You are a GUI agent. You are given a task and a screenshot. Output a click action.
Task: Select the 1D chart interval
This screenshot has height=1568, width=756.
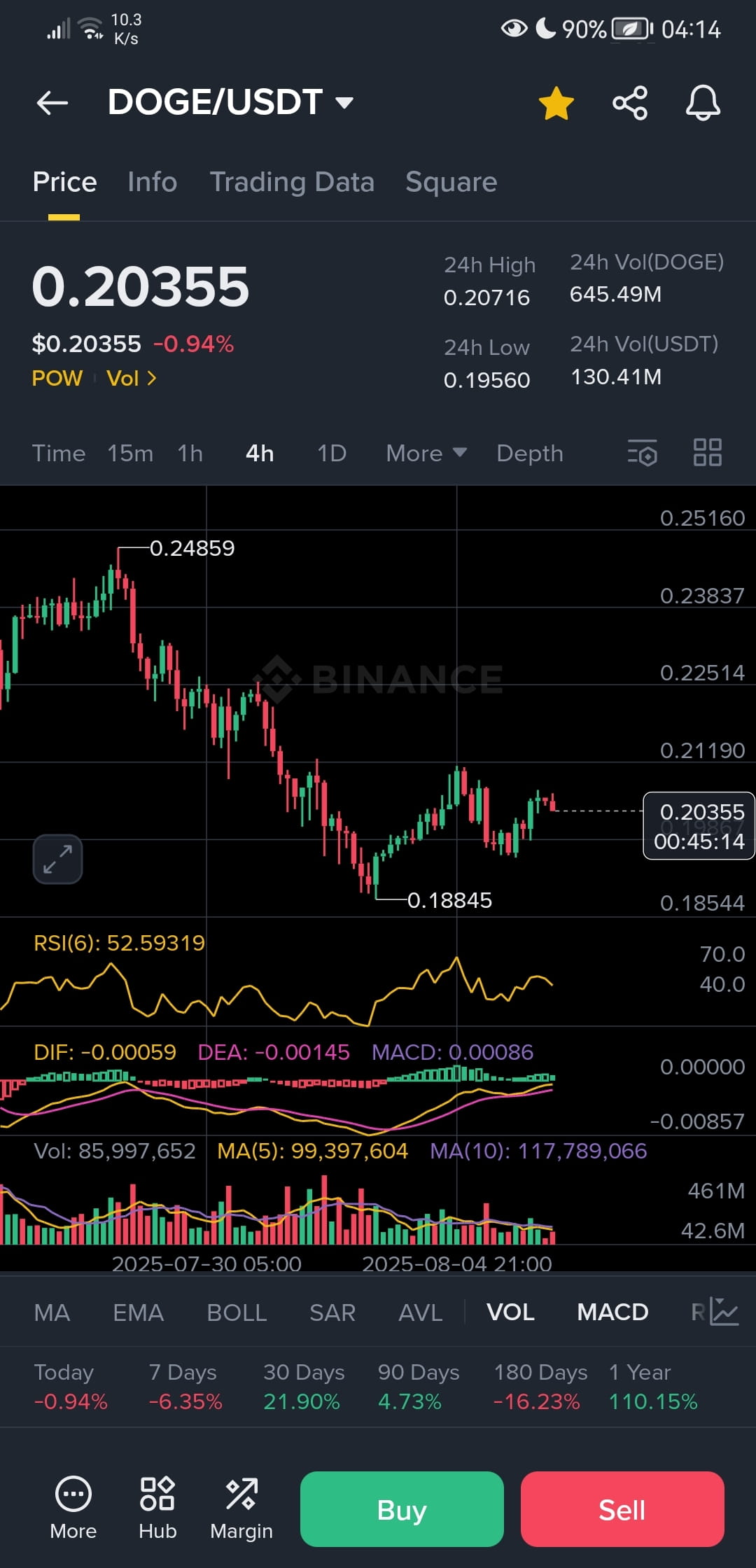332,453
